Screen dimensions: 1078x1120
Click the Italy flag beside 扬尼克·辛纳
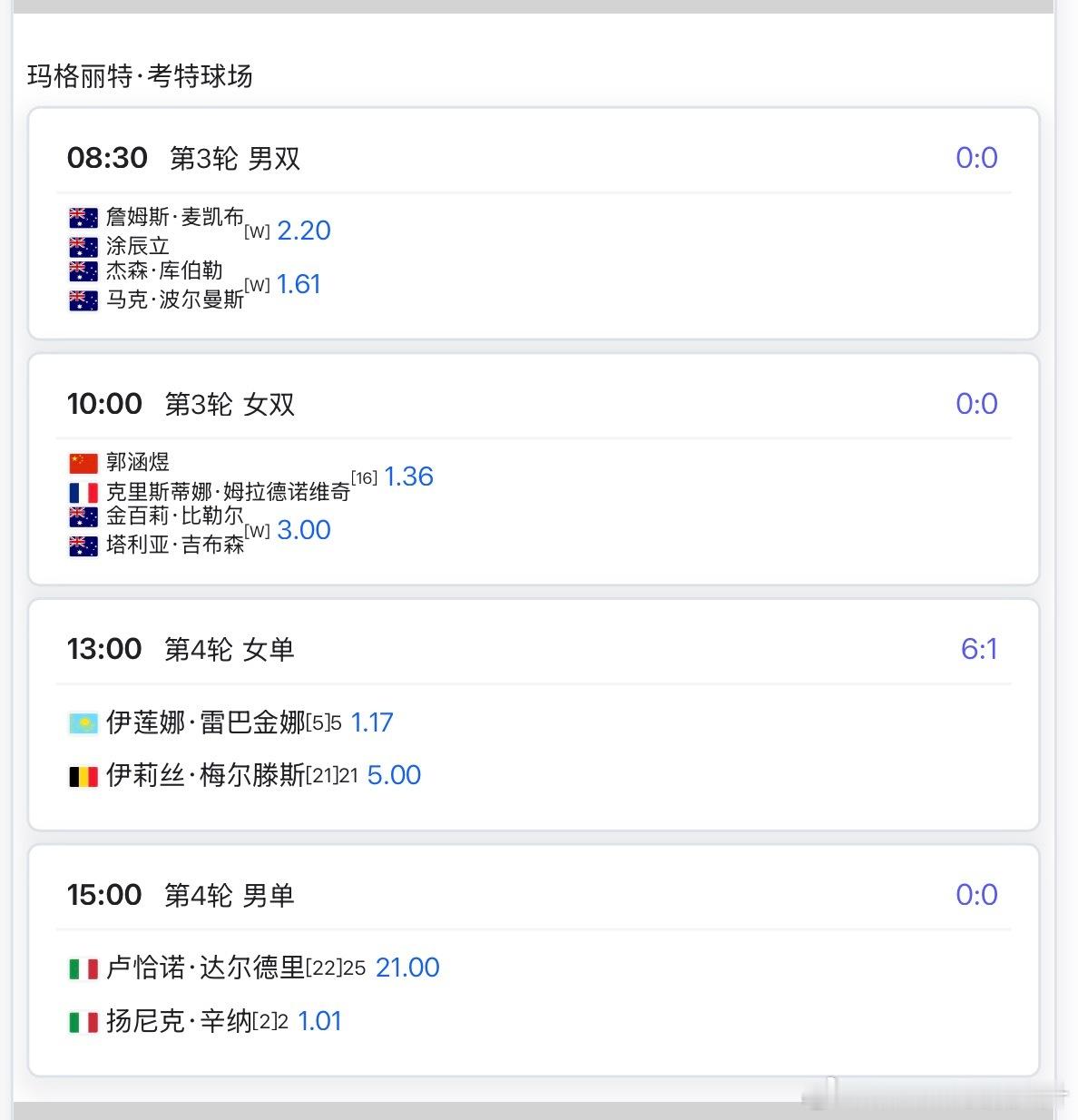83,1022
